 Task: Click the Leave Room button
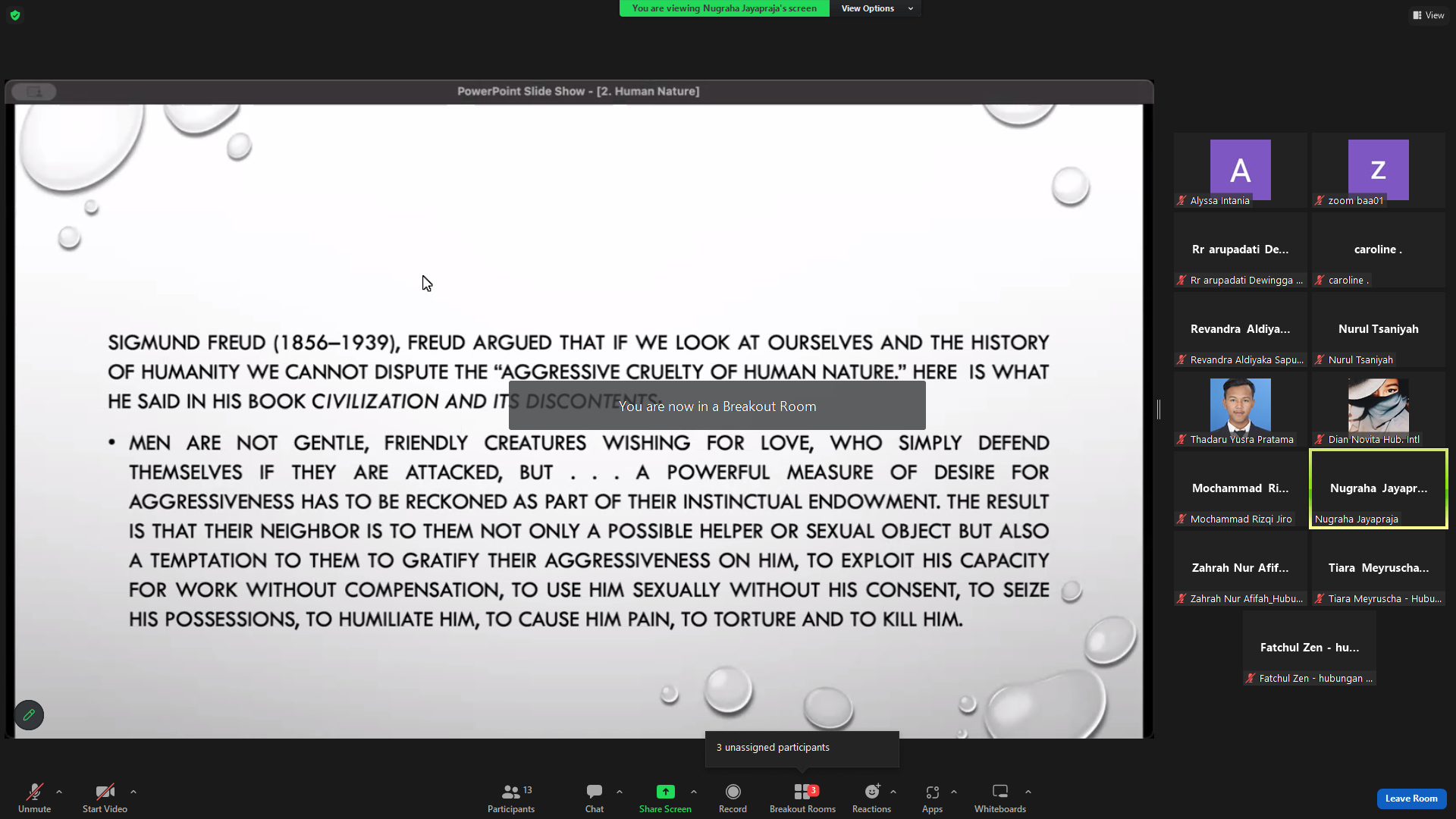coord(1411,799)
